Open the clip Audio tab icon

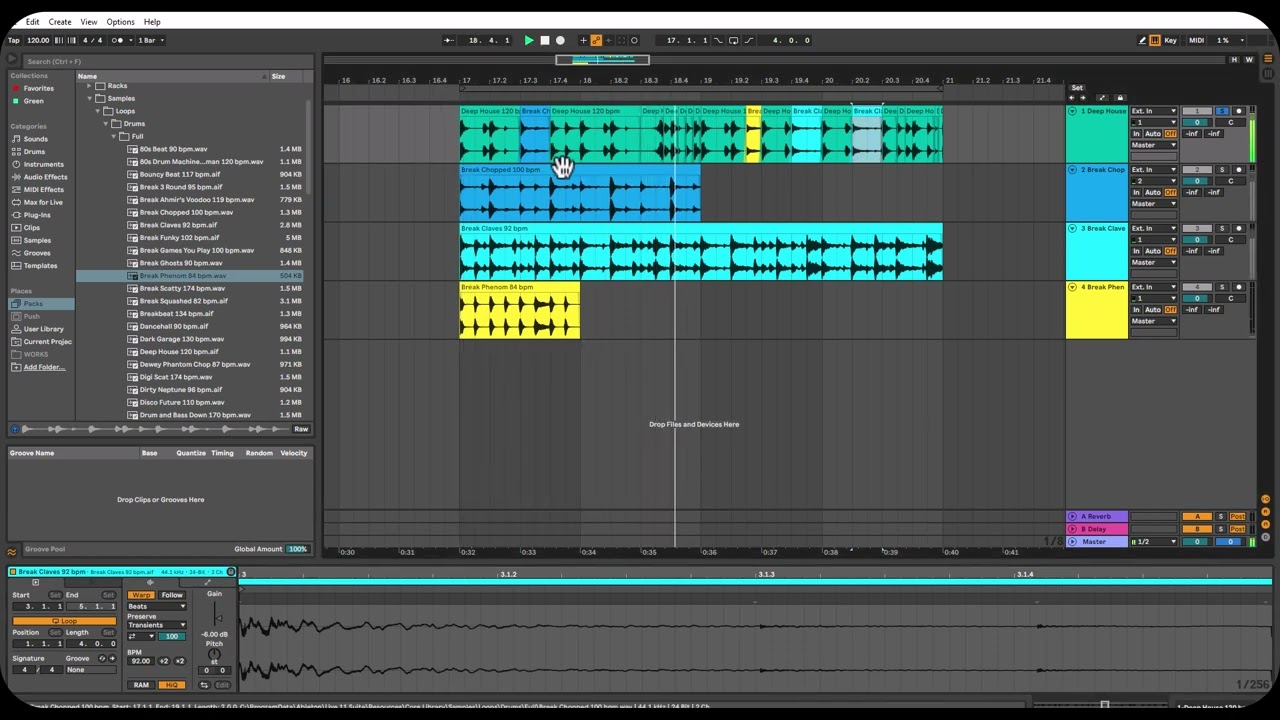coord(150,582)
